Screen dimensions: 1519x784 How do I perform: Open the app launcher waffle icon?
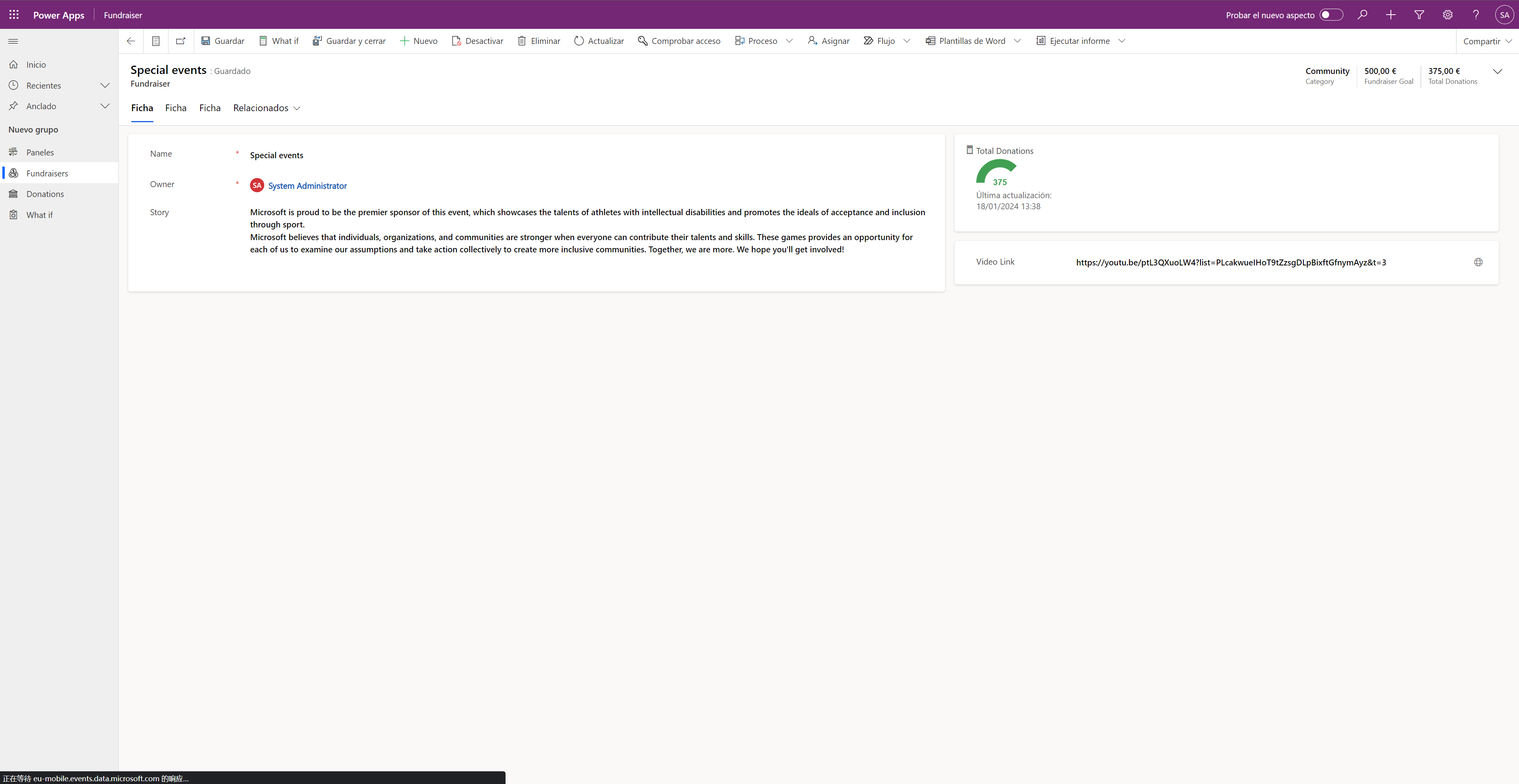[14, 15]
